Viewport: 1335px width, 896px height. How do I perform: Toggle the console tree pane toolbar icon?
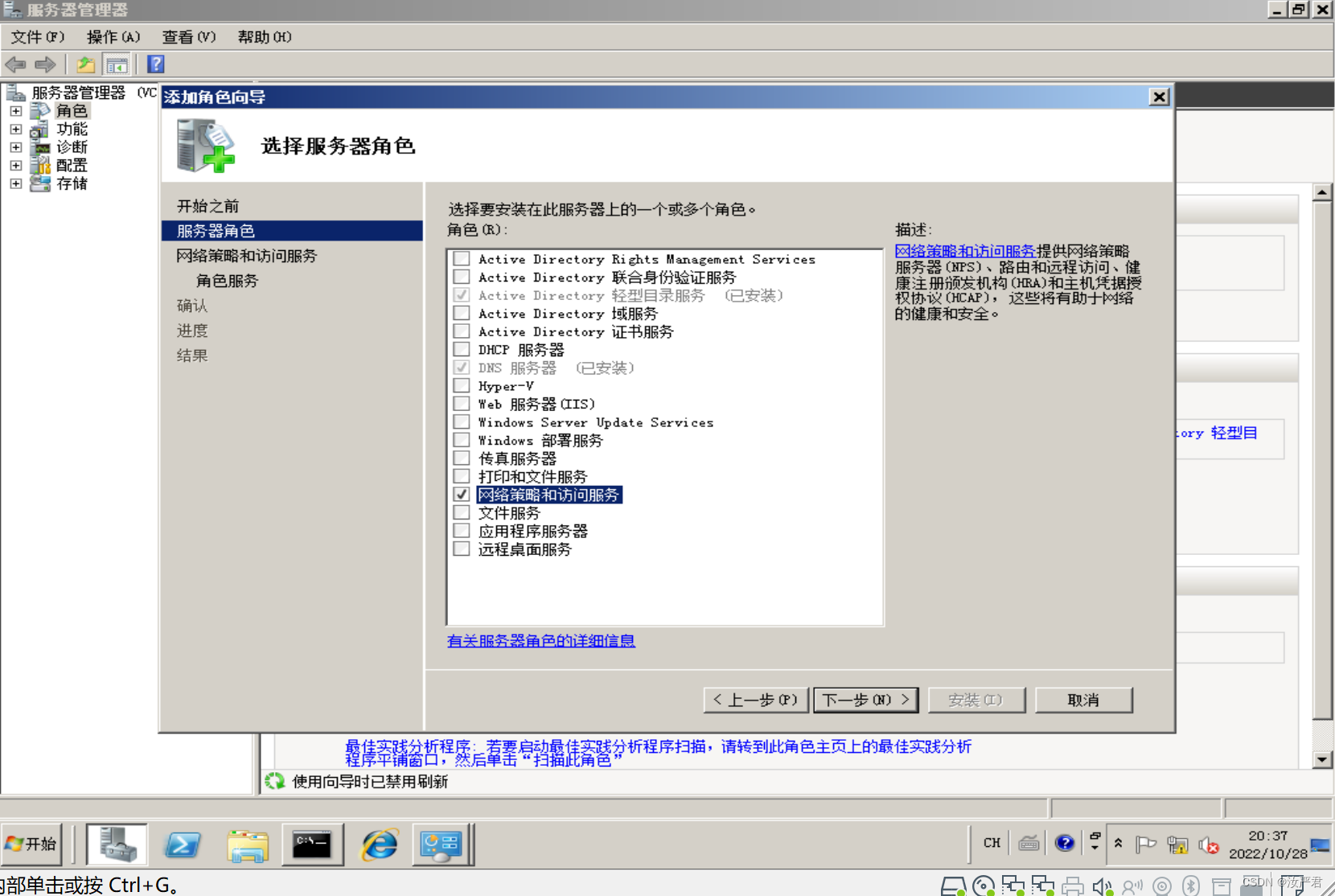[117, 64]
